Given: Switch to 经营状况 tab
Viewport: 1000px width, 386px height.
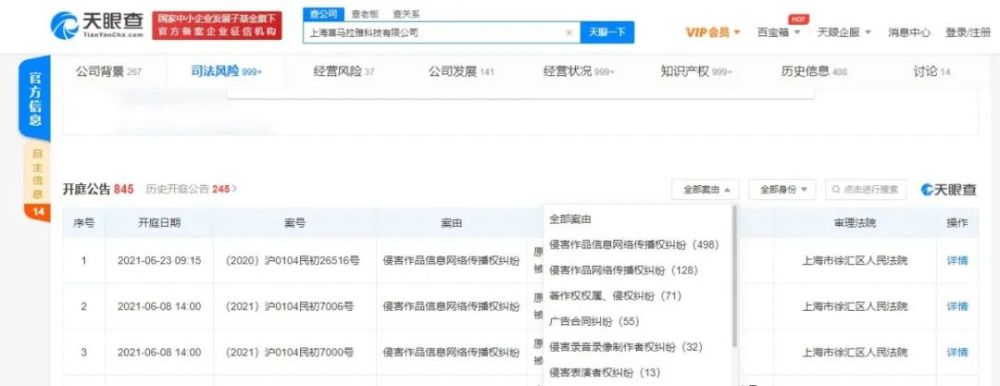Looking at the screenshot, I should pyautogui.click(x=578, y=71).
